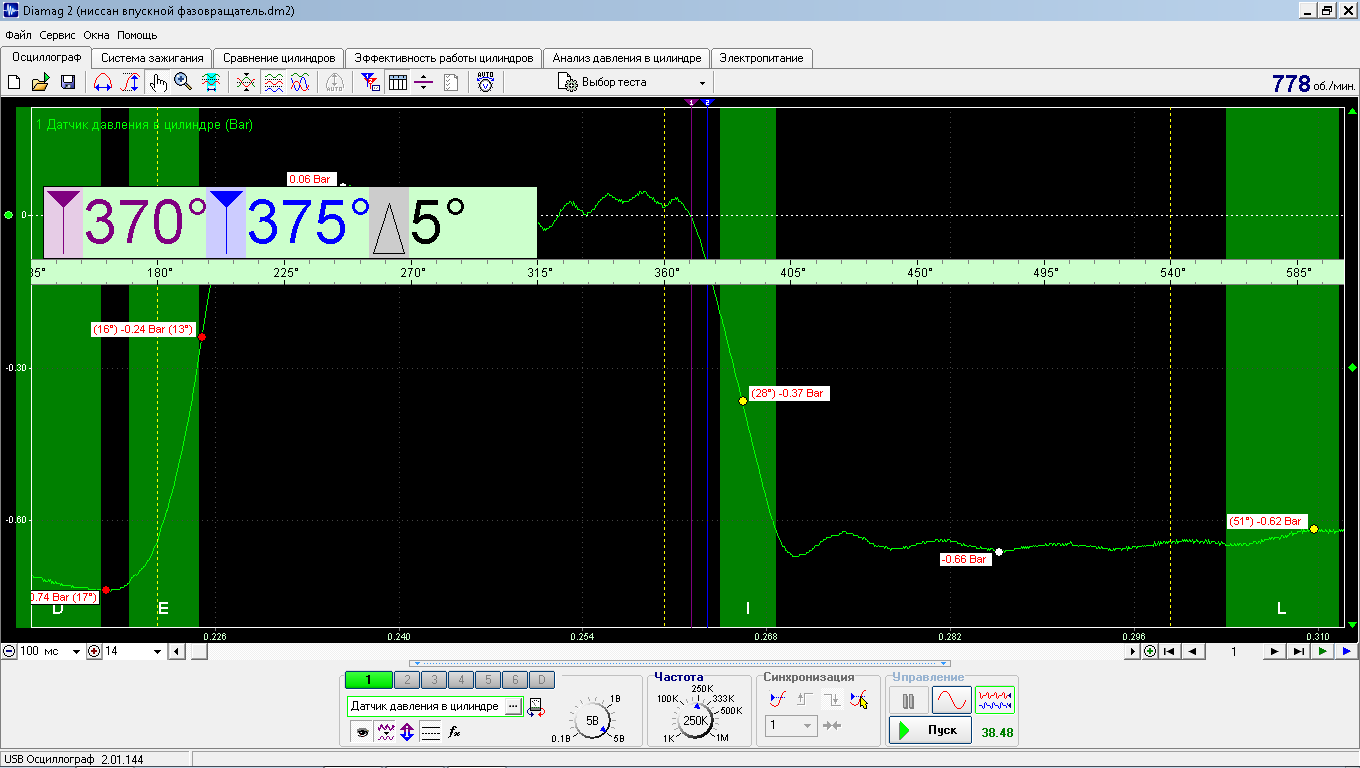Click the green plus icon on navigation bar

(x=1151, y=651)
